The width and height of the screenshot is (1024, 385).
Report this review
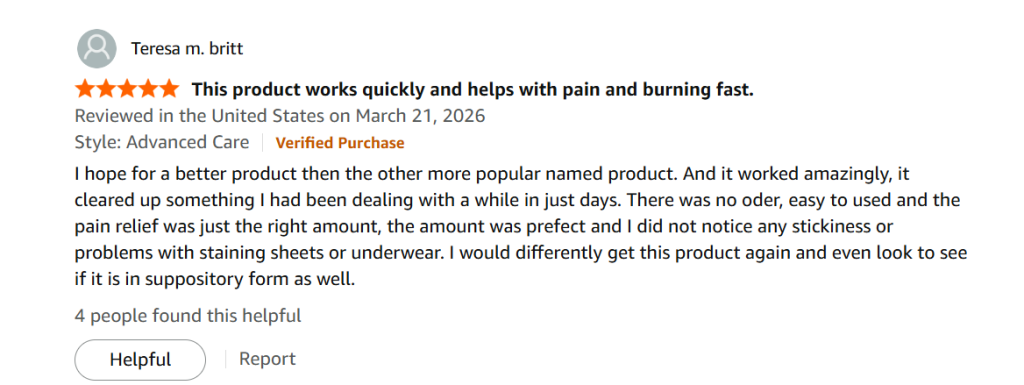pos(267,359)
